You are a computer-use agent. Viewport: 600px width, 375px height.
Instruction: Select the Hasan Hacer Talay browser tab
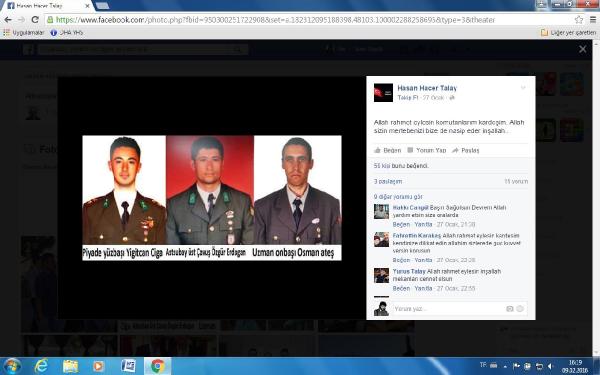click(49, 6)
